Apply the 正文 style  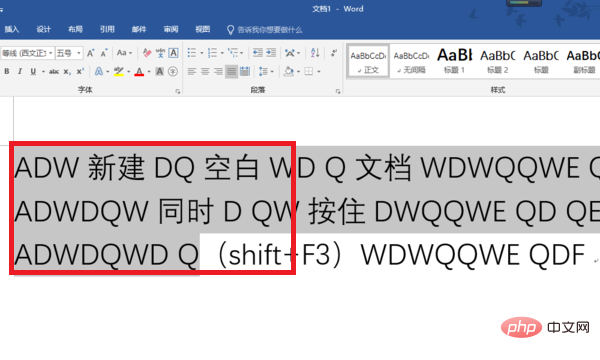pos(368,62)
